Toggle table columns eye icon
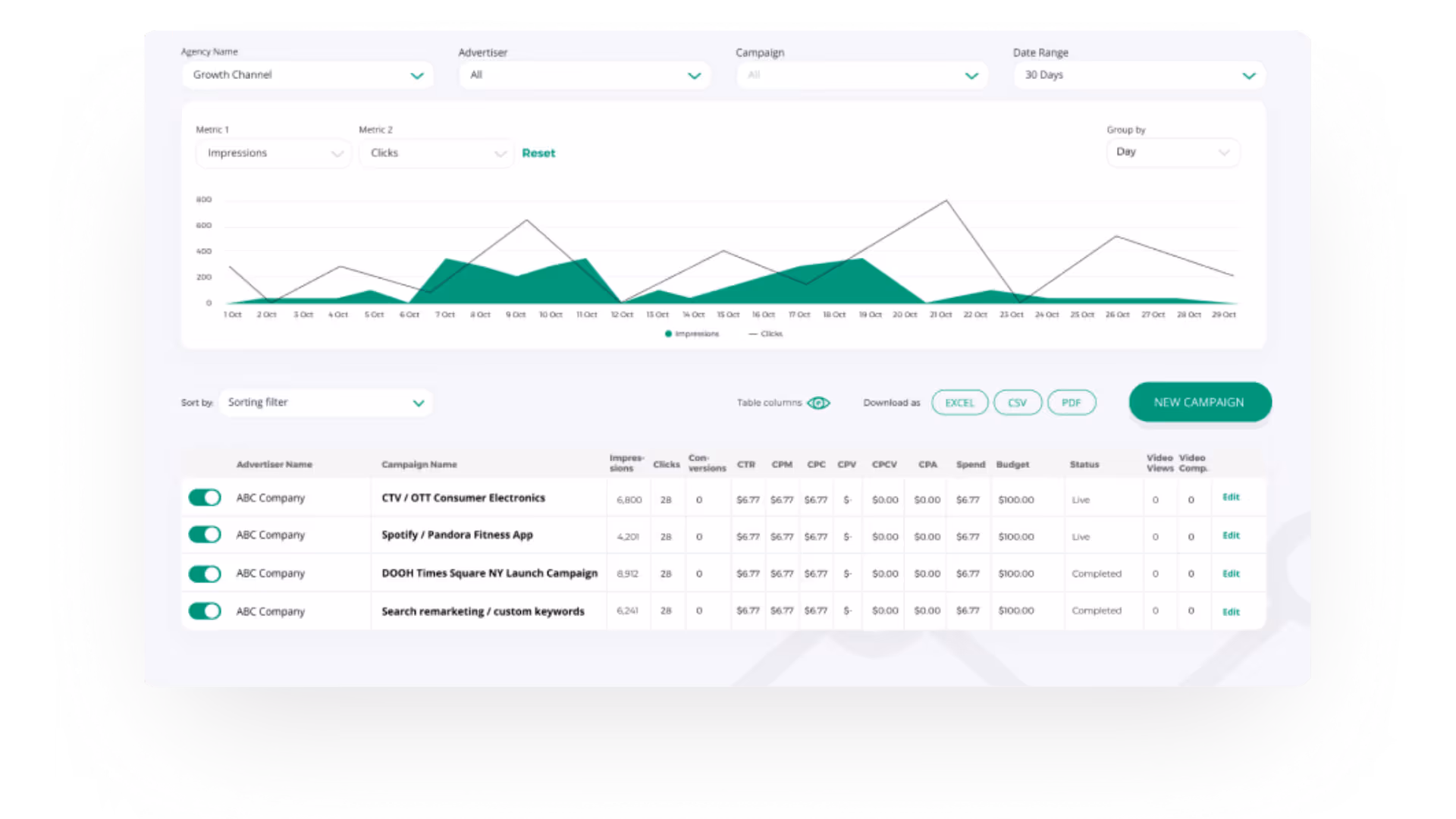Image resolution: width=1456 pixels, height=819 pixels. 818,403
